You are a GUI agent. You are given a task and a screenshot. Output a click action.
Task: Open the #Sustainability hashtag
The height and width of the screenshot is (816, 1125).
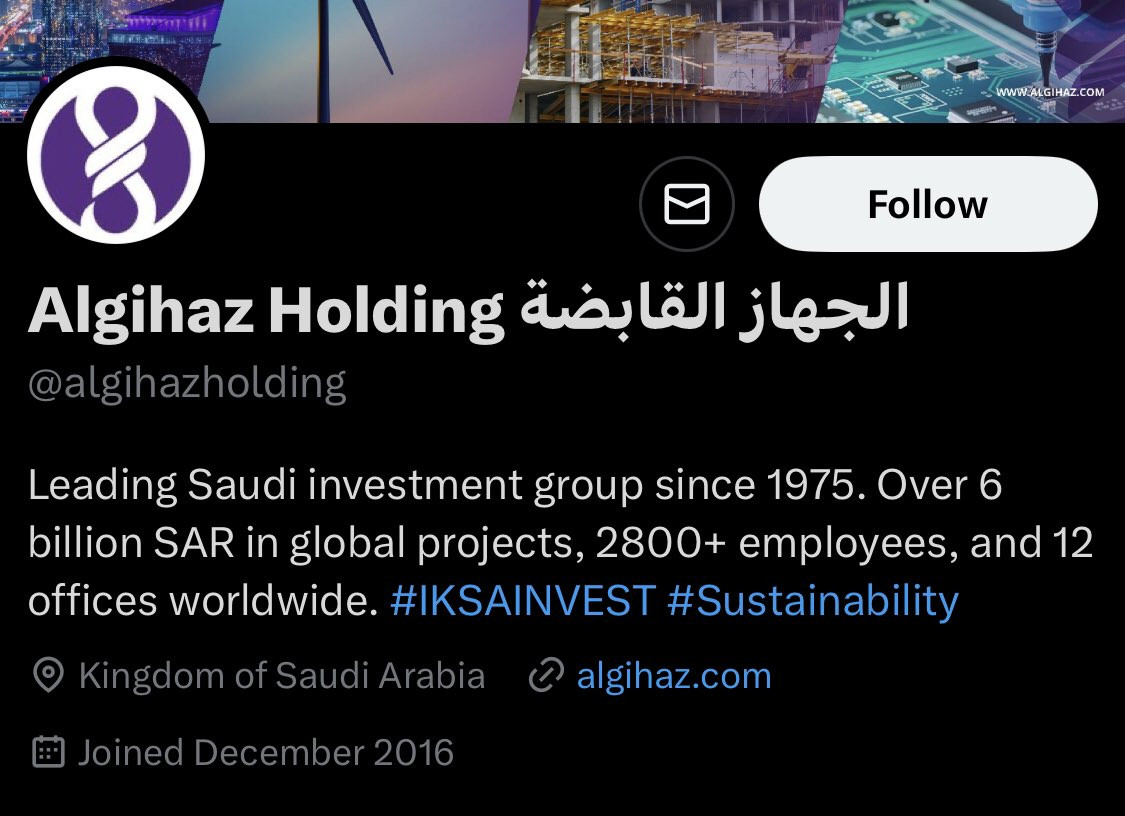813,600
